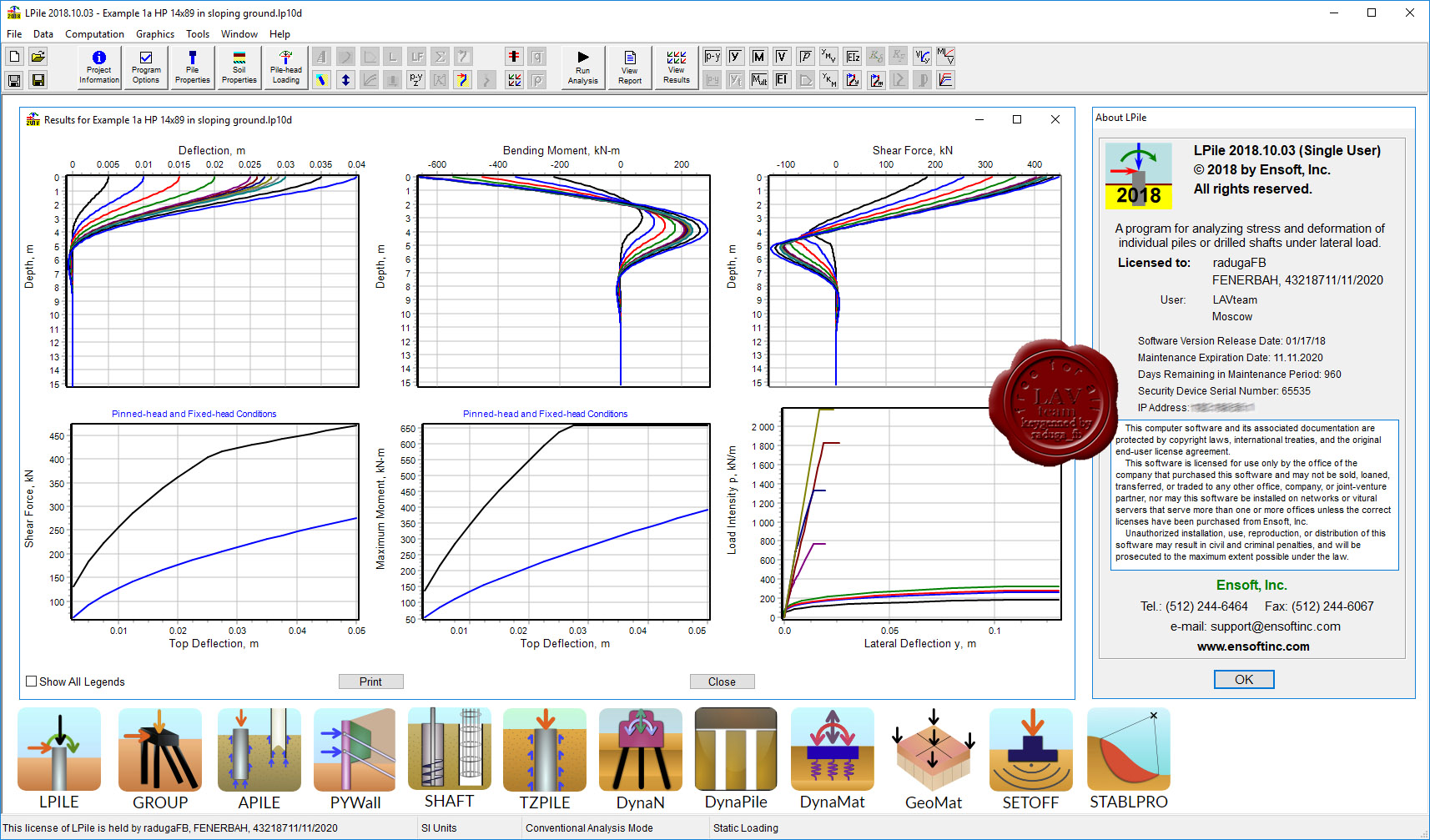Click Print button in Results window
1430x840 pixels.
tap(370, 682)
